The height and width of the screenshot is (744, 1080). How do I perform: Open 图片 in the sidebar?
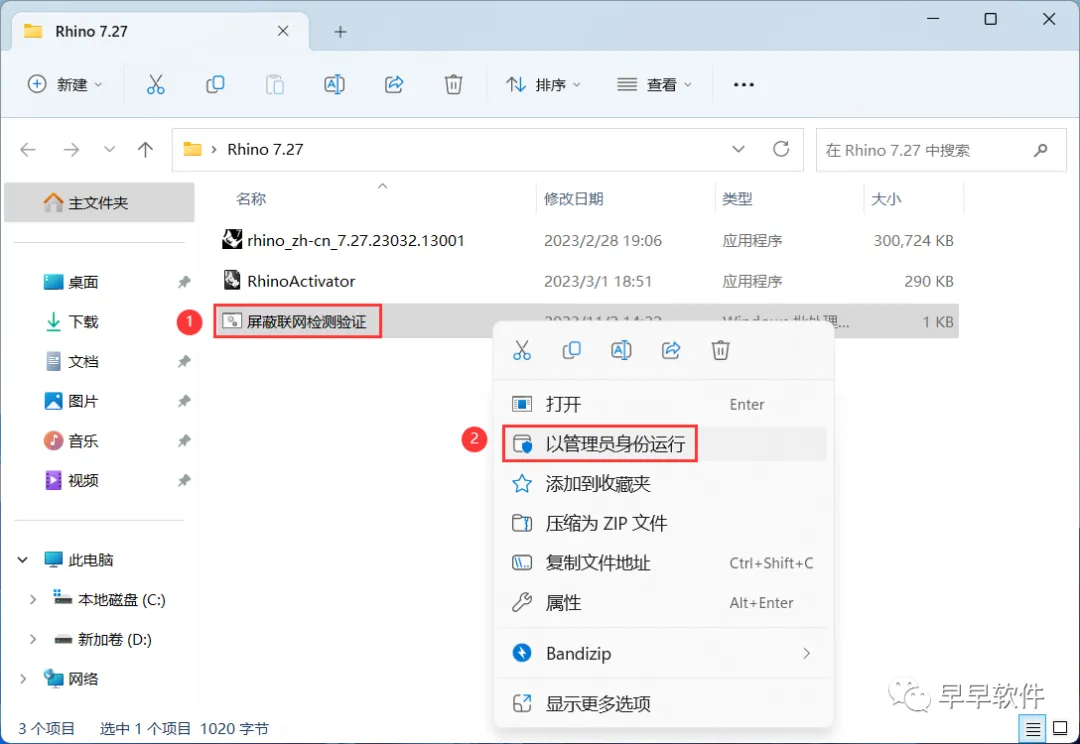coord(83,401)
